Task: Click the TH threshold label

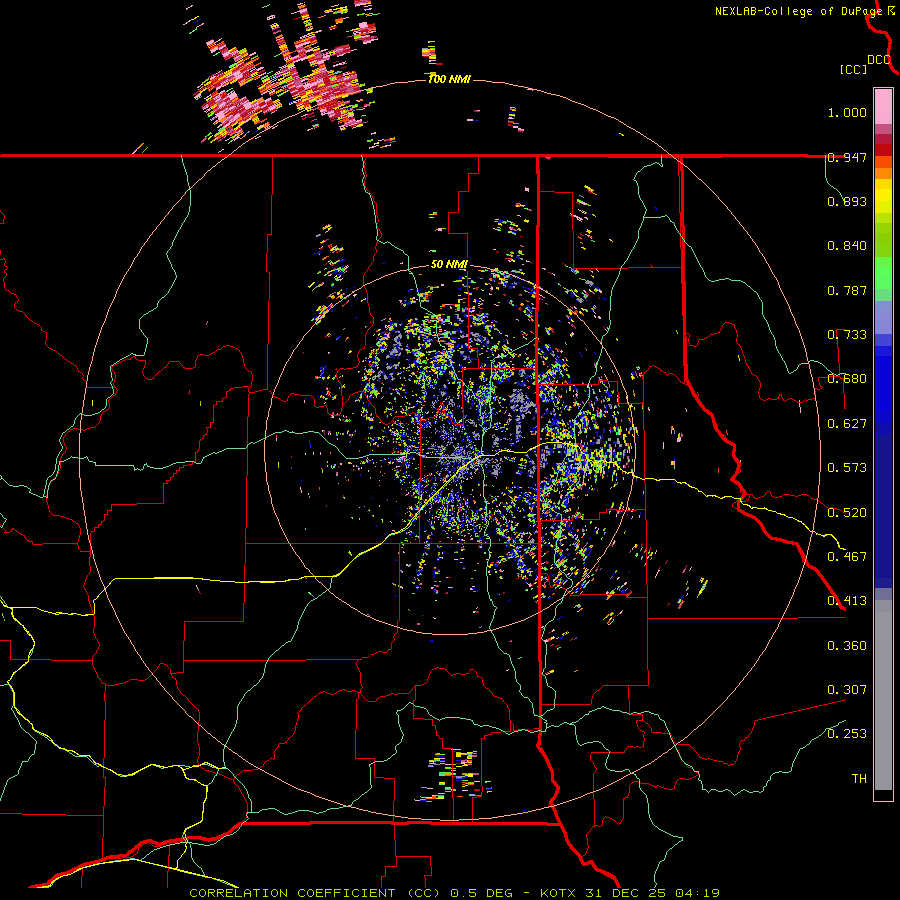Action: [859, 779]
